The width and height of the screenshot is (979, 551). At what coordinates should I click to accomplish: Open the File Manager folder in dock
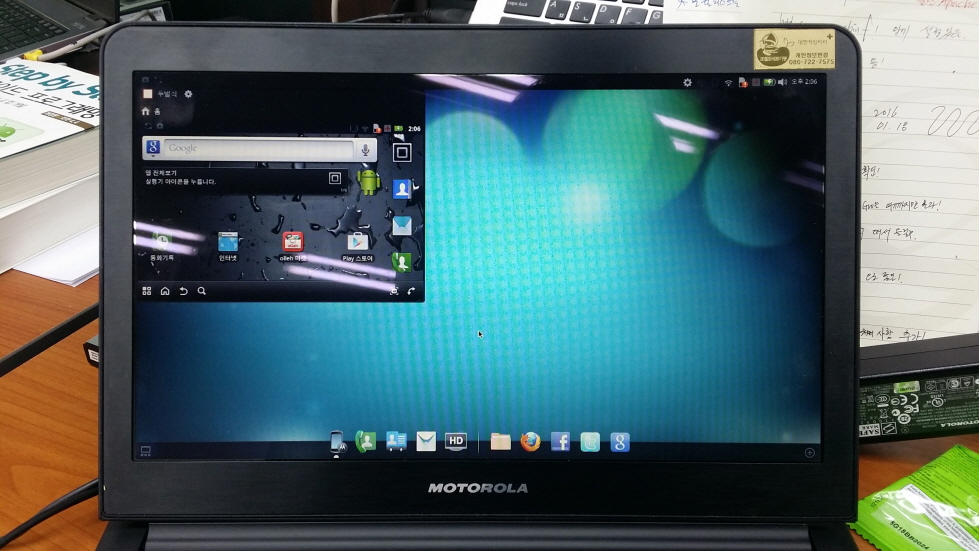(x=500, y=442)
